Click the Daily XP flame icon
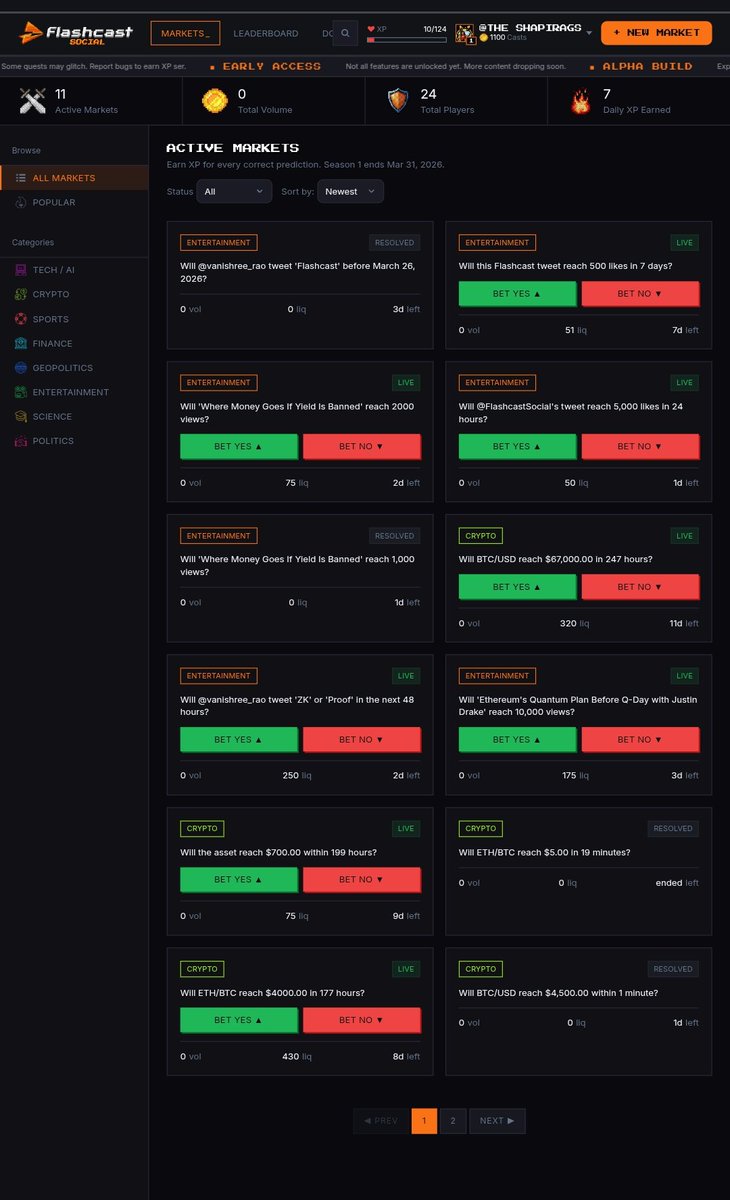730x1200 pixels. point(581,100)
